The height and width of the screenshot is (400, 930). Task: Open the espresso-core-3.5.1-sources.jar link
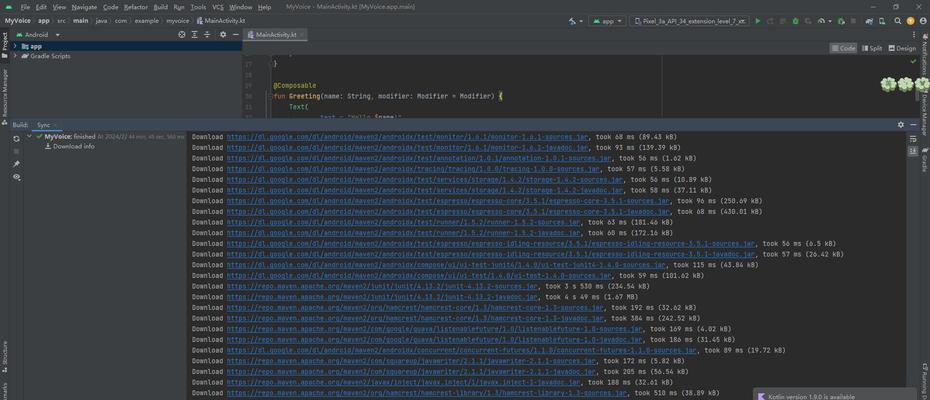click(448, 201)
